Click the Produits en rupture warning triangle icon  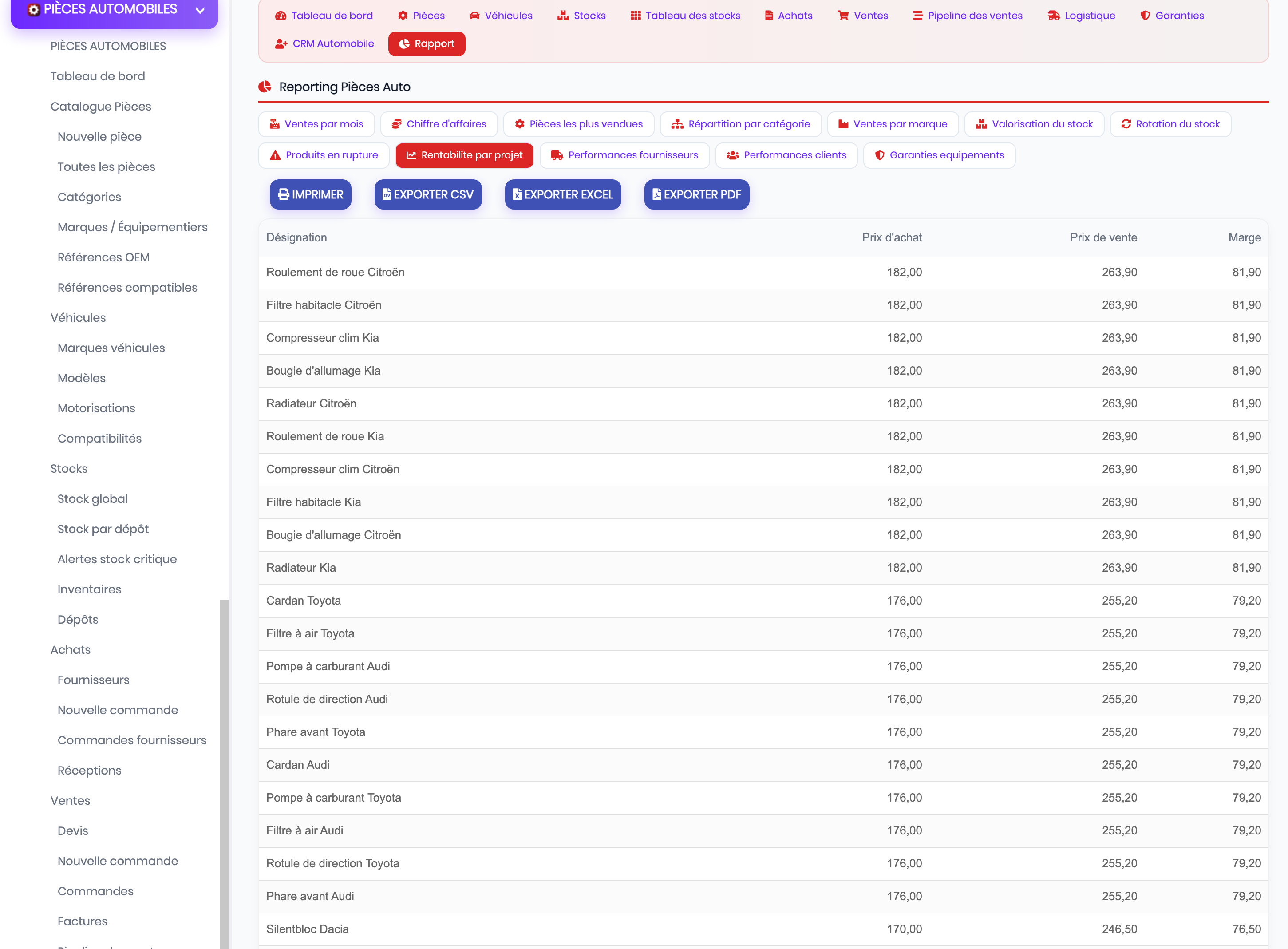[x=275, y=155]
